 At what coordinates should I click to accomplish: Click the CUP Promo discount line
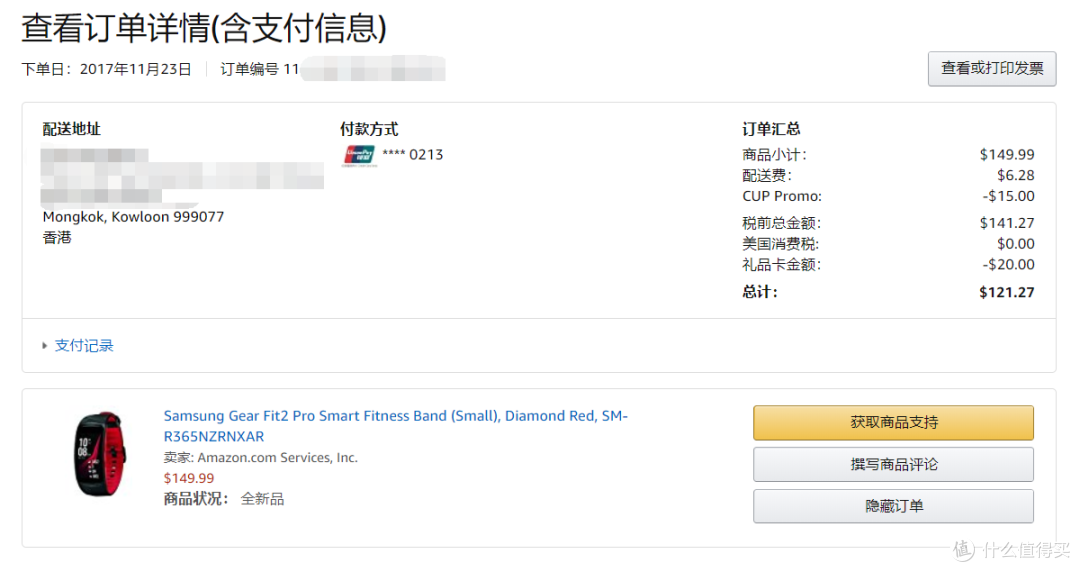click(888, 196)
